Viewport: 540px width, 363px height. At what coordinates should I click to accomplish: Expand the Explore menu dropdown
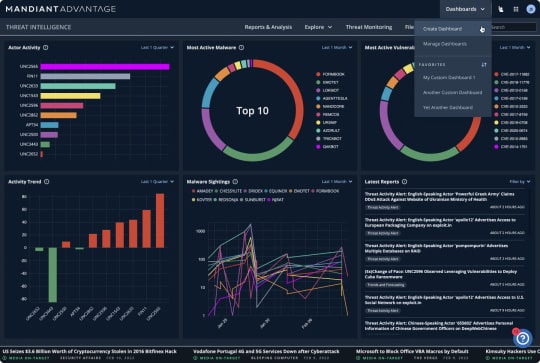pos(318,27)
